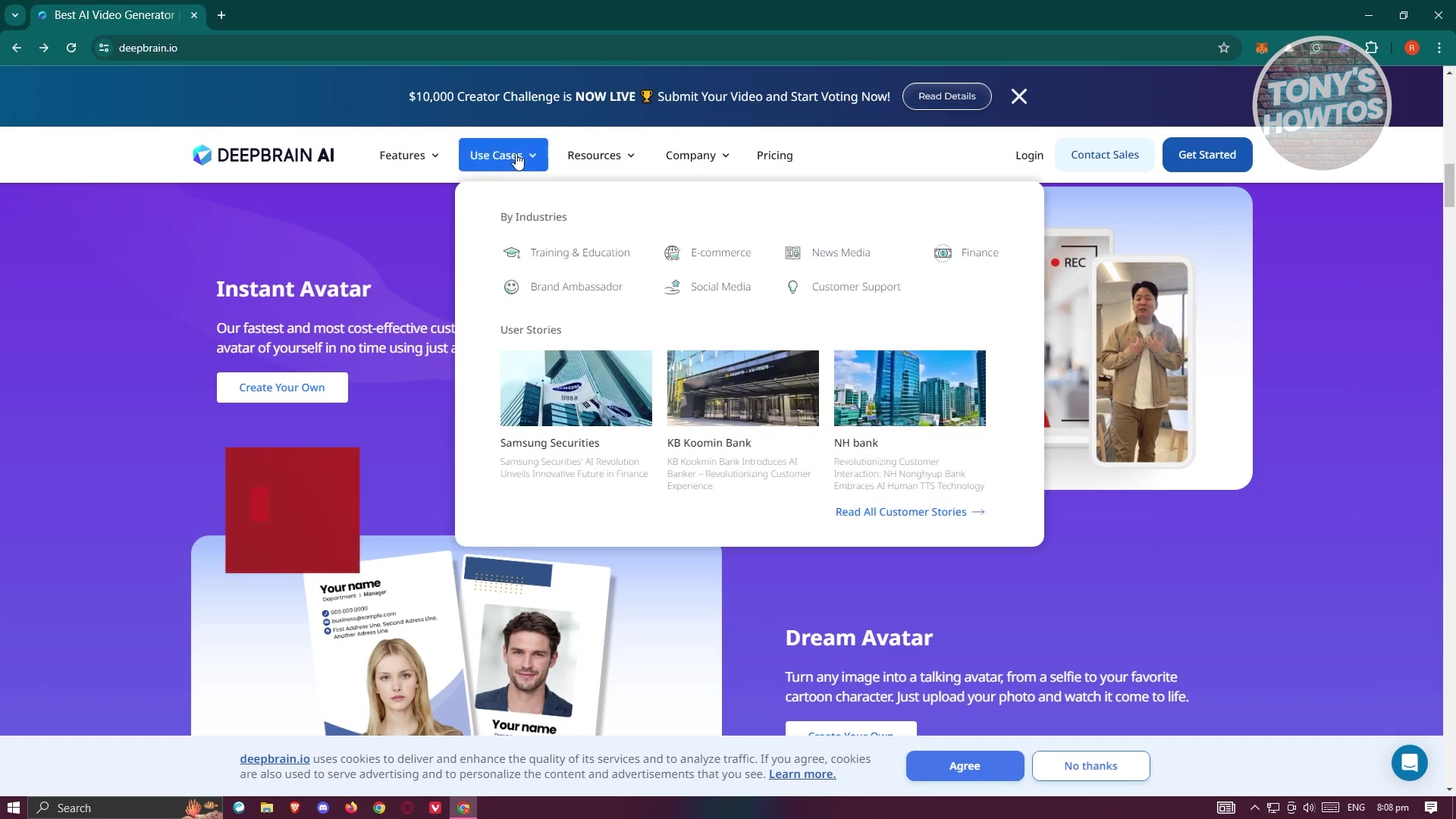Open the News Media use case
This screenshot has width=1456, height=819.
click(x=841, y=253)
